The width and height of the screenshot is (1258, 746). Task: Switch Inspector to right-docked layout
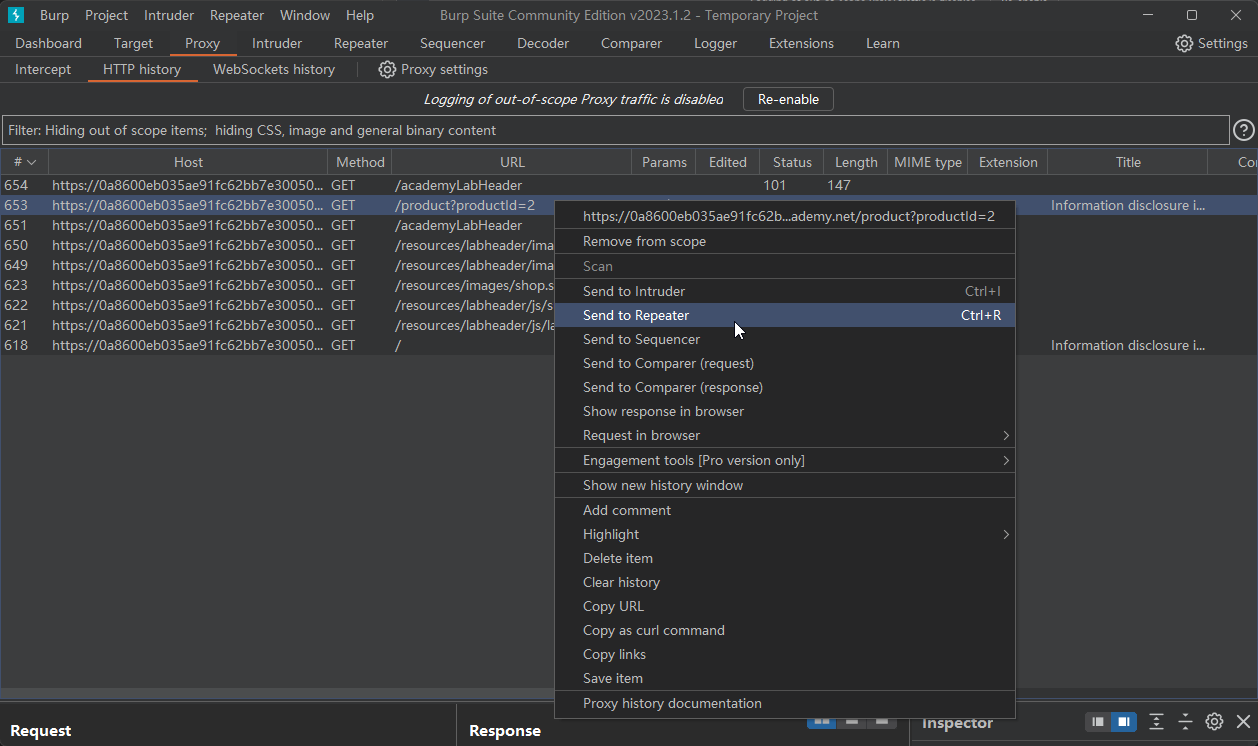tap(1123, 722)
